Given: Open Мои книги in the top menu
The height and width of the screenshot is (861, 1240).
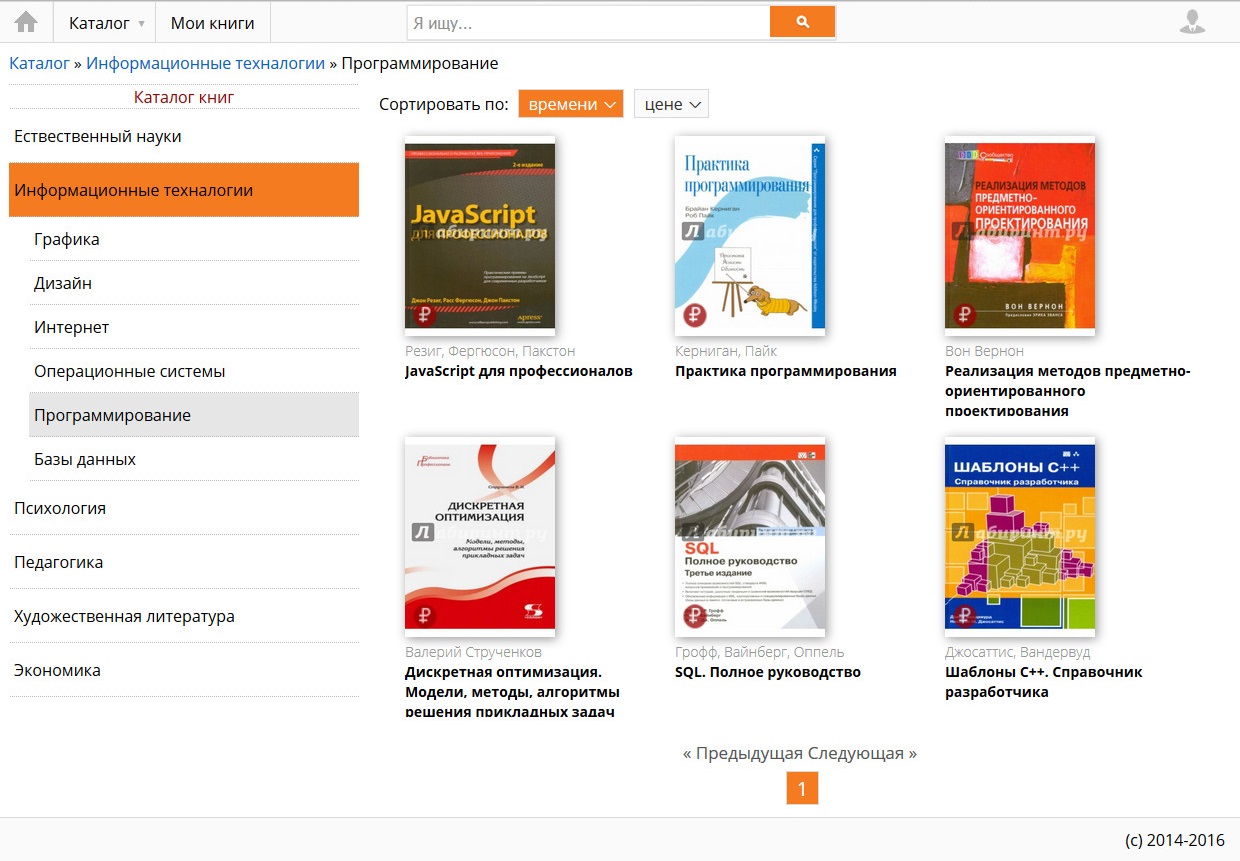Looking at the screenshot, I should 212,22.
